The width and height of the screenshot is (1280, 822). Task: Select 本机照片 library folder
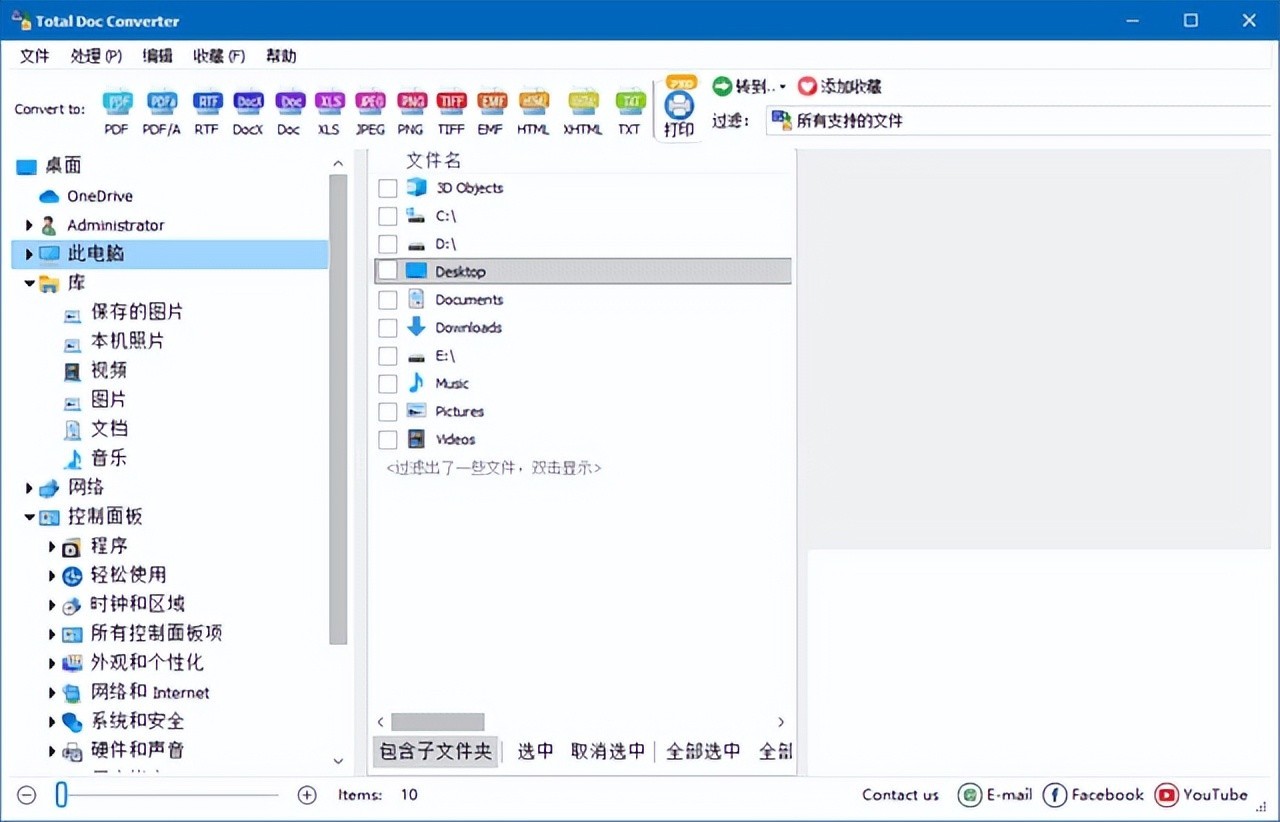pos(127,341)
